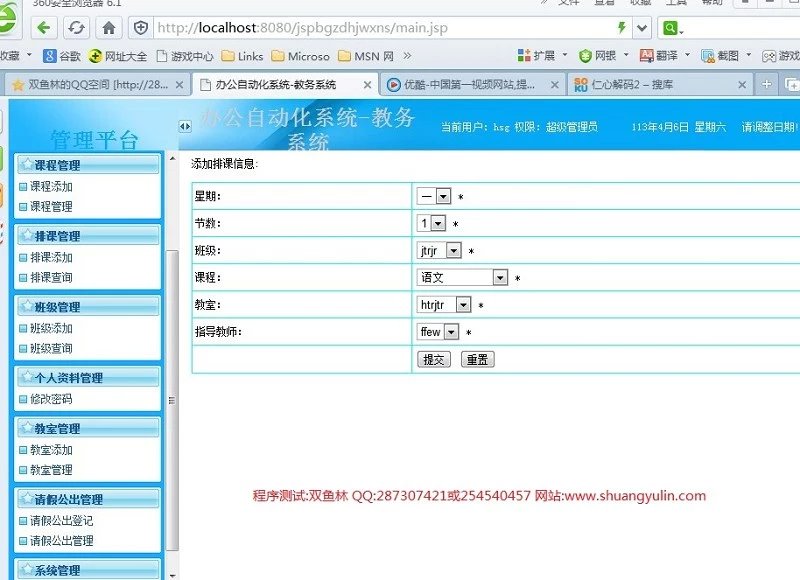800x580 pixels.
Task: Click the shield security icon in address bar
Action: tap(141, 27)
